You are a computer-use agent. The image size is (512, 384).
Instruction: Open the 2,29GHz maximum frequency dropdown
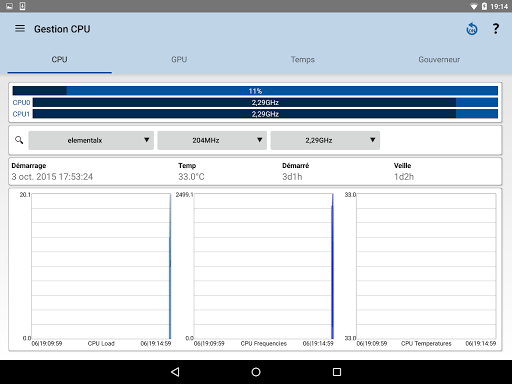click(325, 140)
